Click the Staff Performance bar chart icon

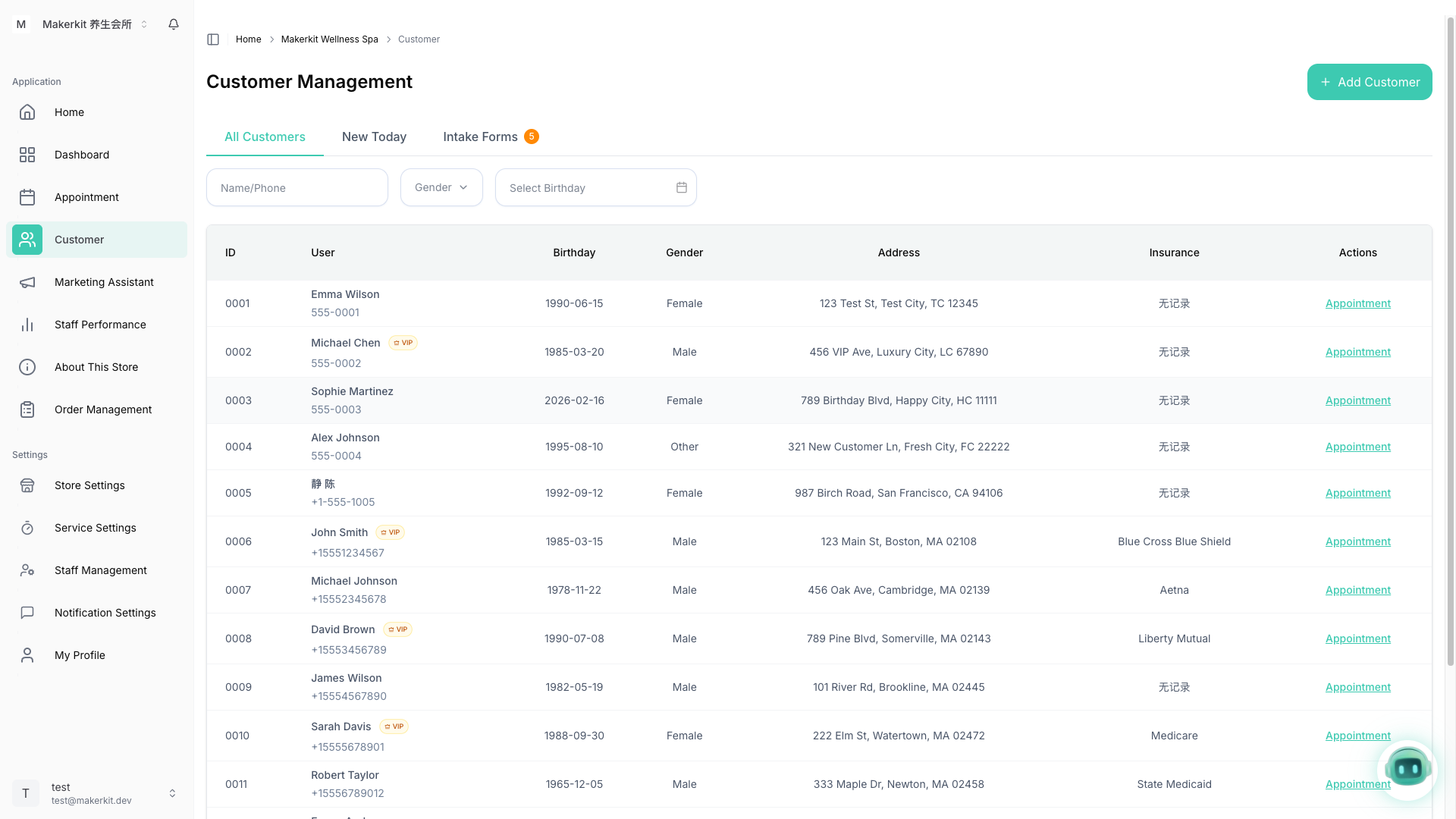pyautogui.click(x=27, y=325)
